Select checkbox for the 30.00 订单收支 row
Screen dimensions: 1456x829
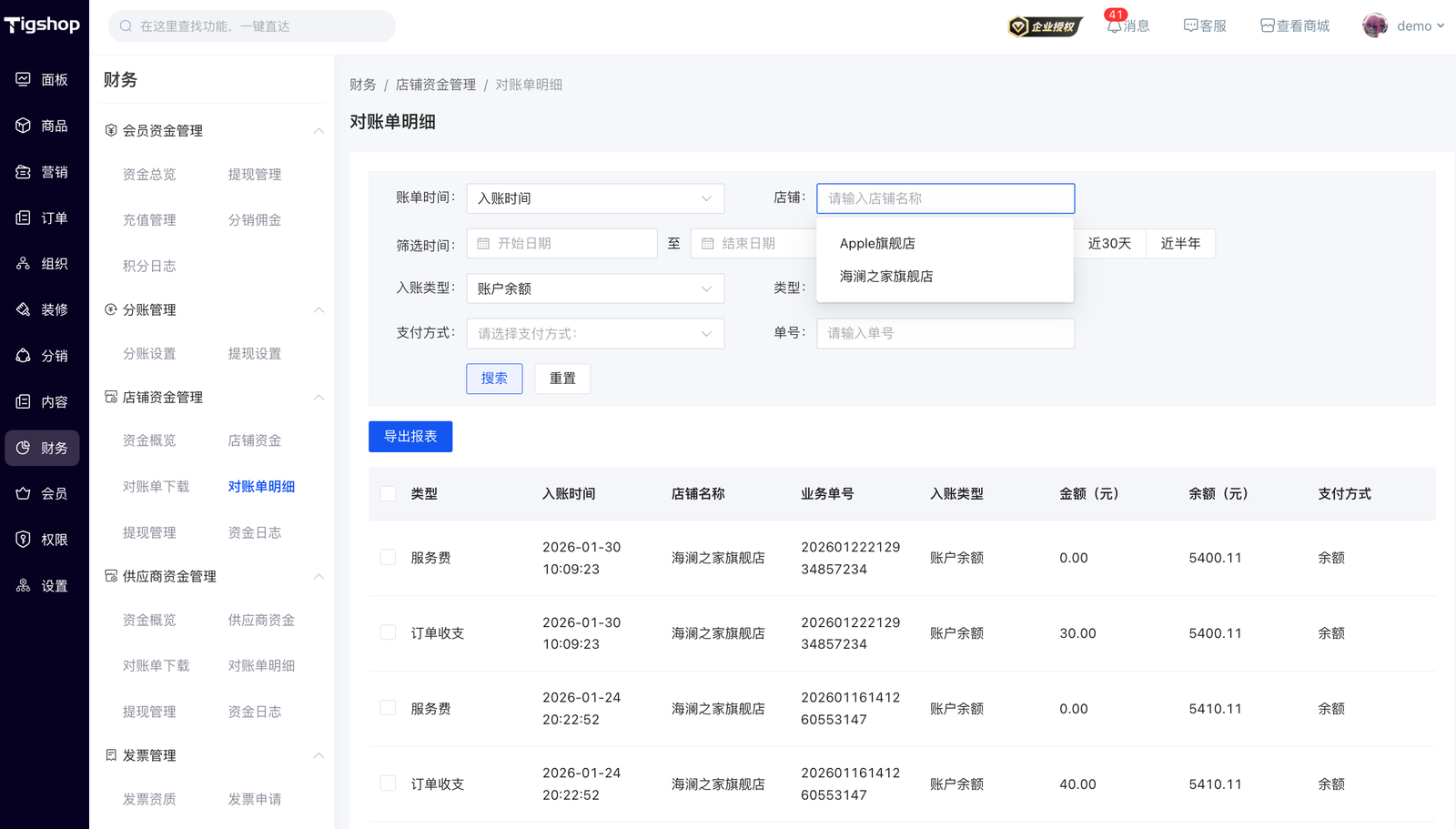coord(389,632)
